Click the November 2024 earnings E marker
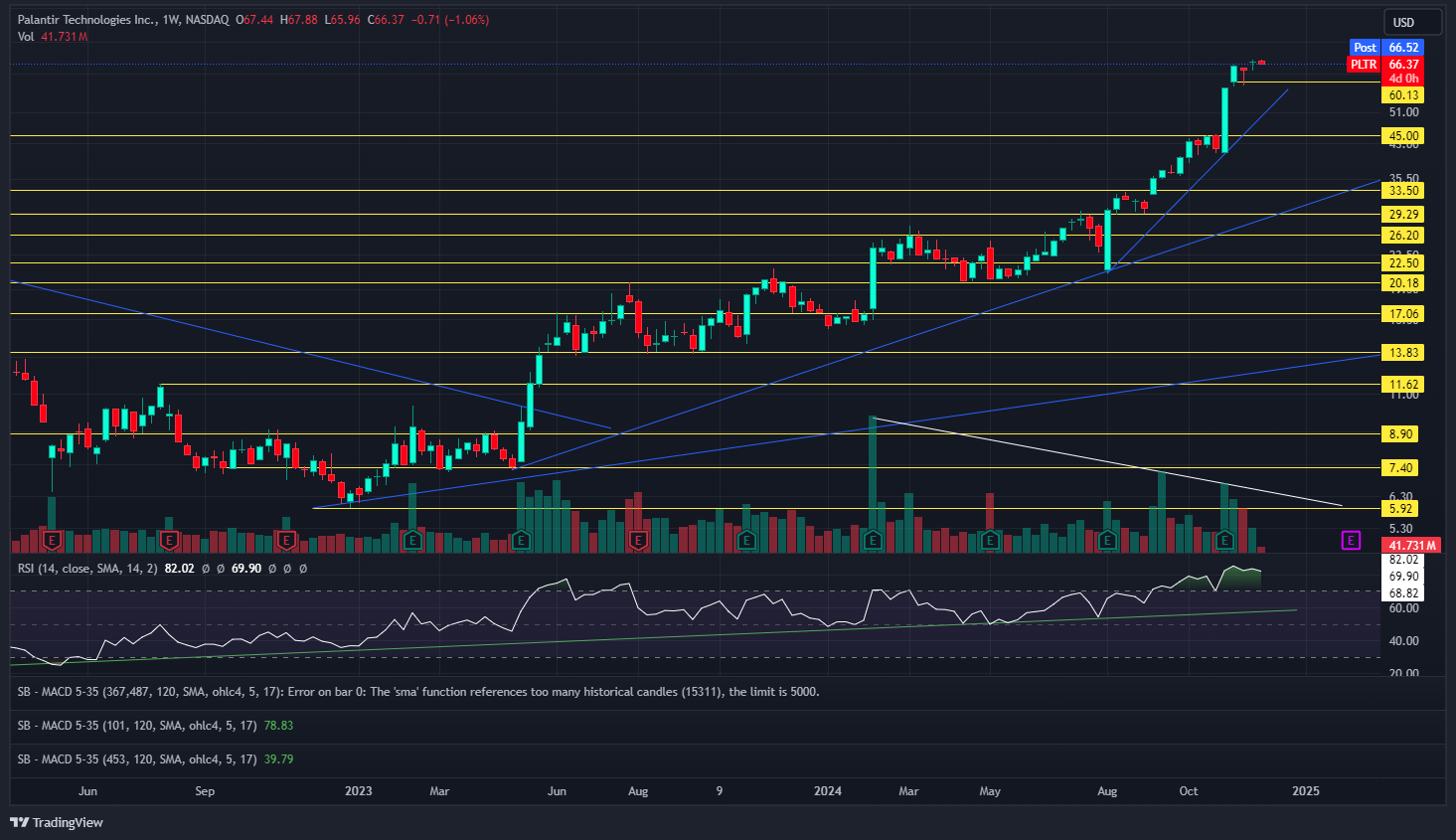Viewport: 1456px width, 840px height. (x=1224, y=541)
